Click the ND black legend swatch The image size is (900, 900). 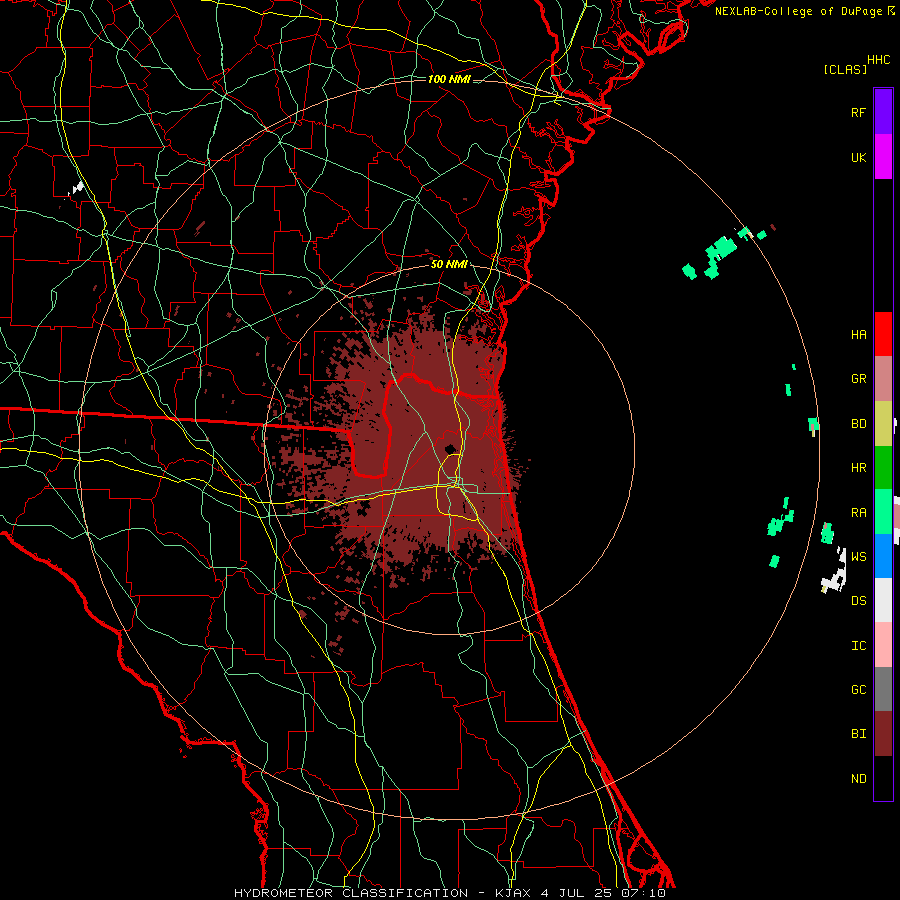pos(883,778)
